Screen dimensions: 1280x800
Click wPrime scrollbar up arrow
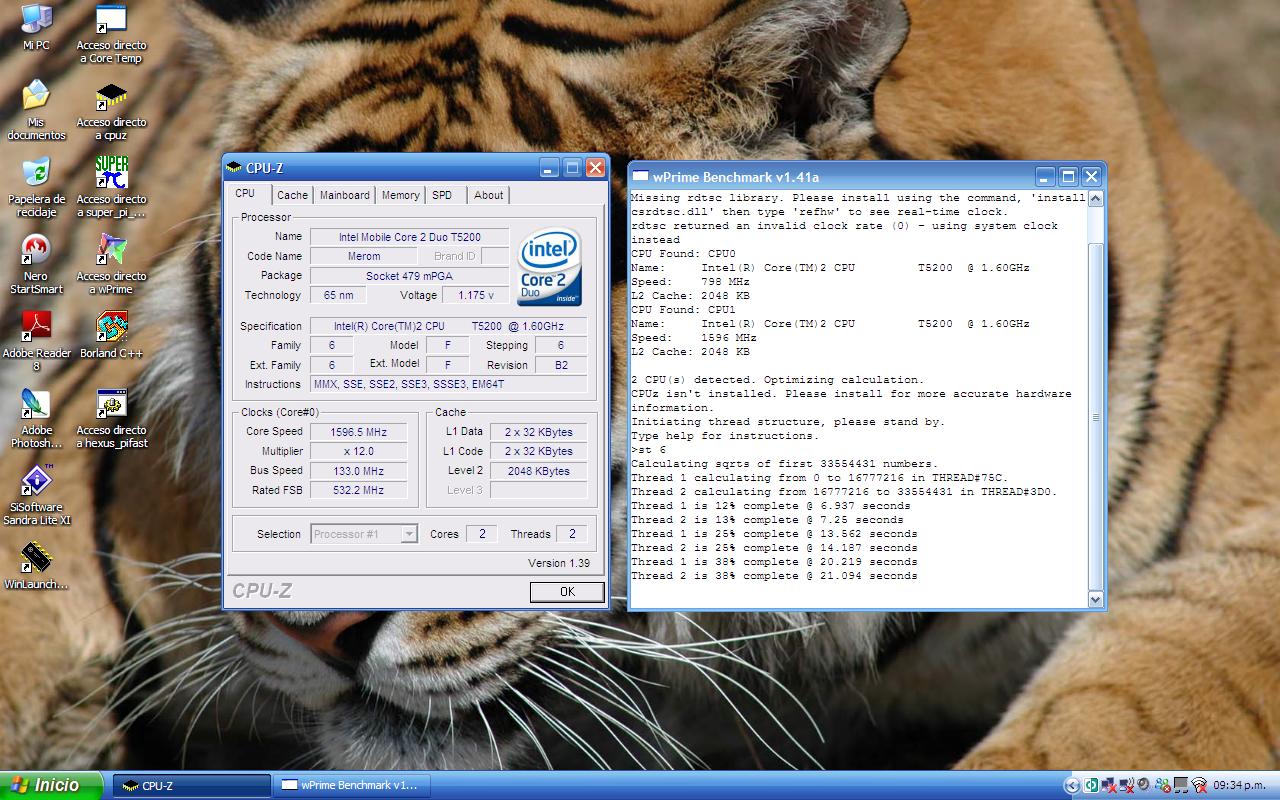click(x=1095, y=199)
